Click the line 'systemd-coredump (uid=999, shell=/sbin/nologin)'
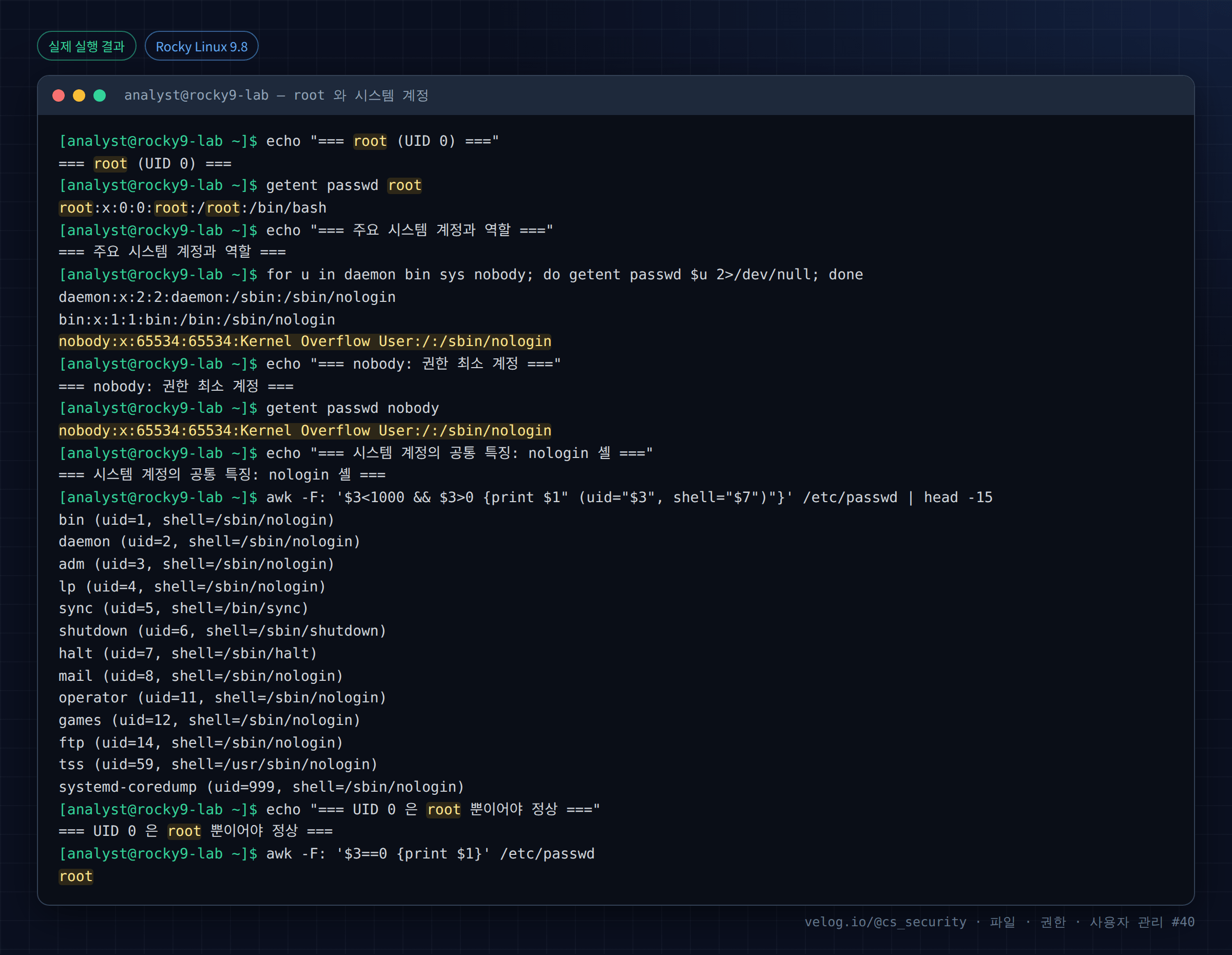 pyautogui.click(x=261, y=787)
